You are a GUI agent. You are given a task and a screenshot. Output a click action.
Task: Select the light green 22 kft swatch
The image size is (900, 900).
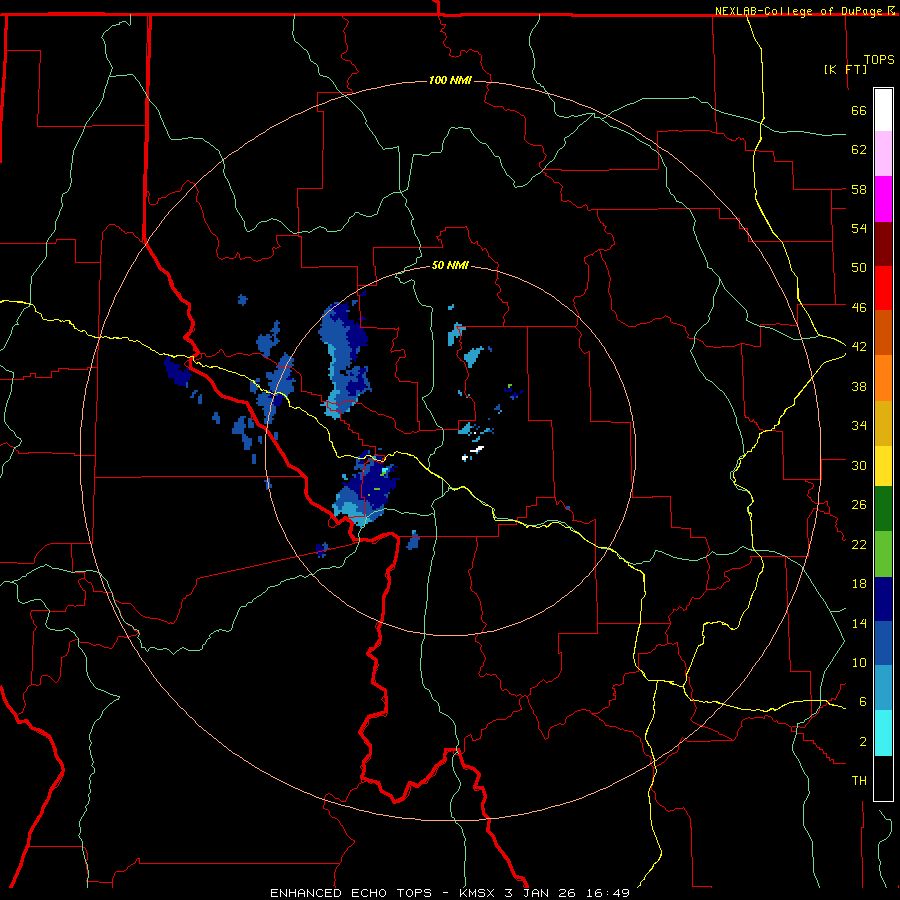[x=883, y=554]
